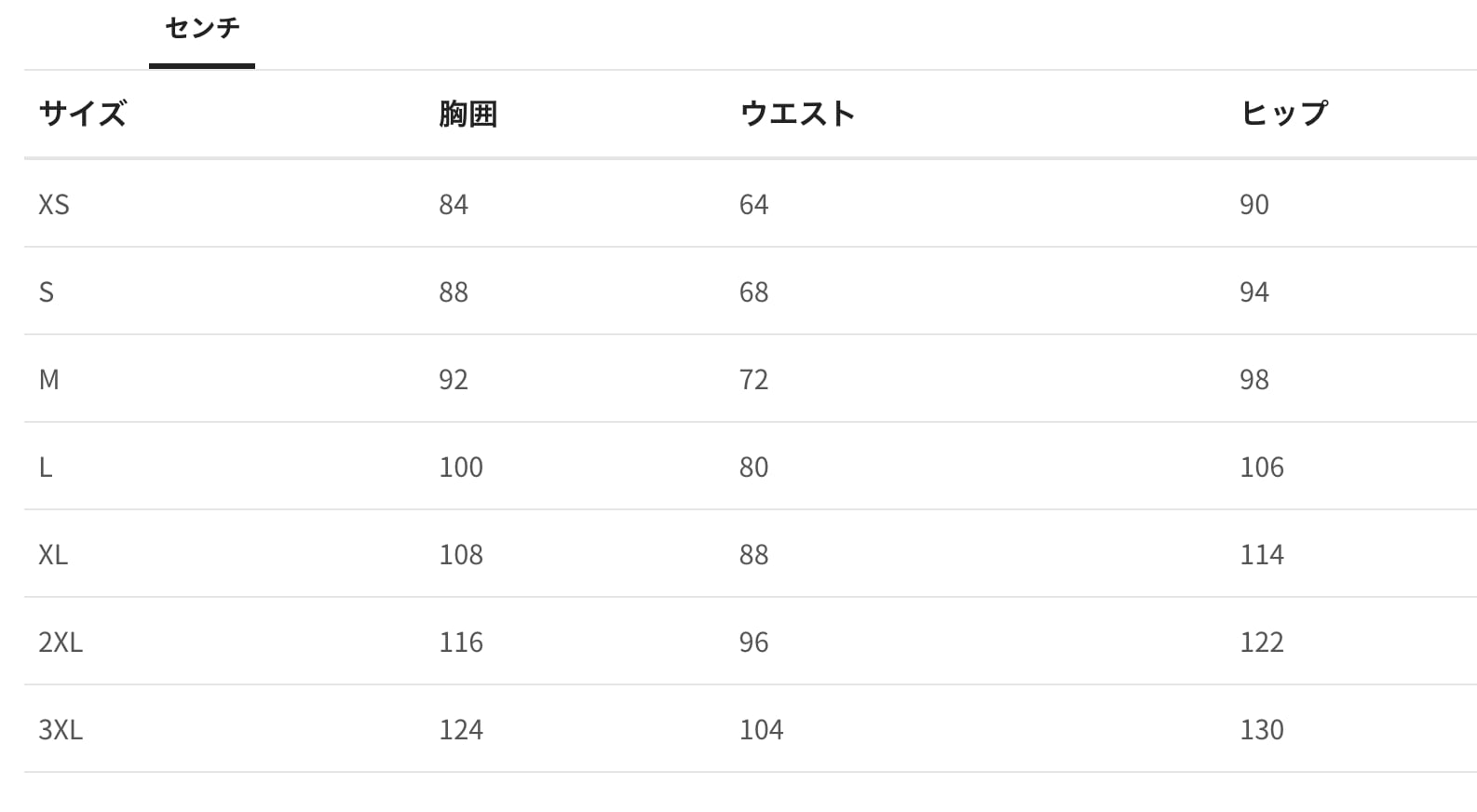The width and height of the screenshot is (1477, 812).
Task: Select the S size row label
Action: click(x=47, y=292)
